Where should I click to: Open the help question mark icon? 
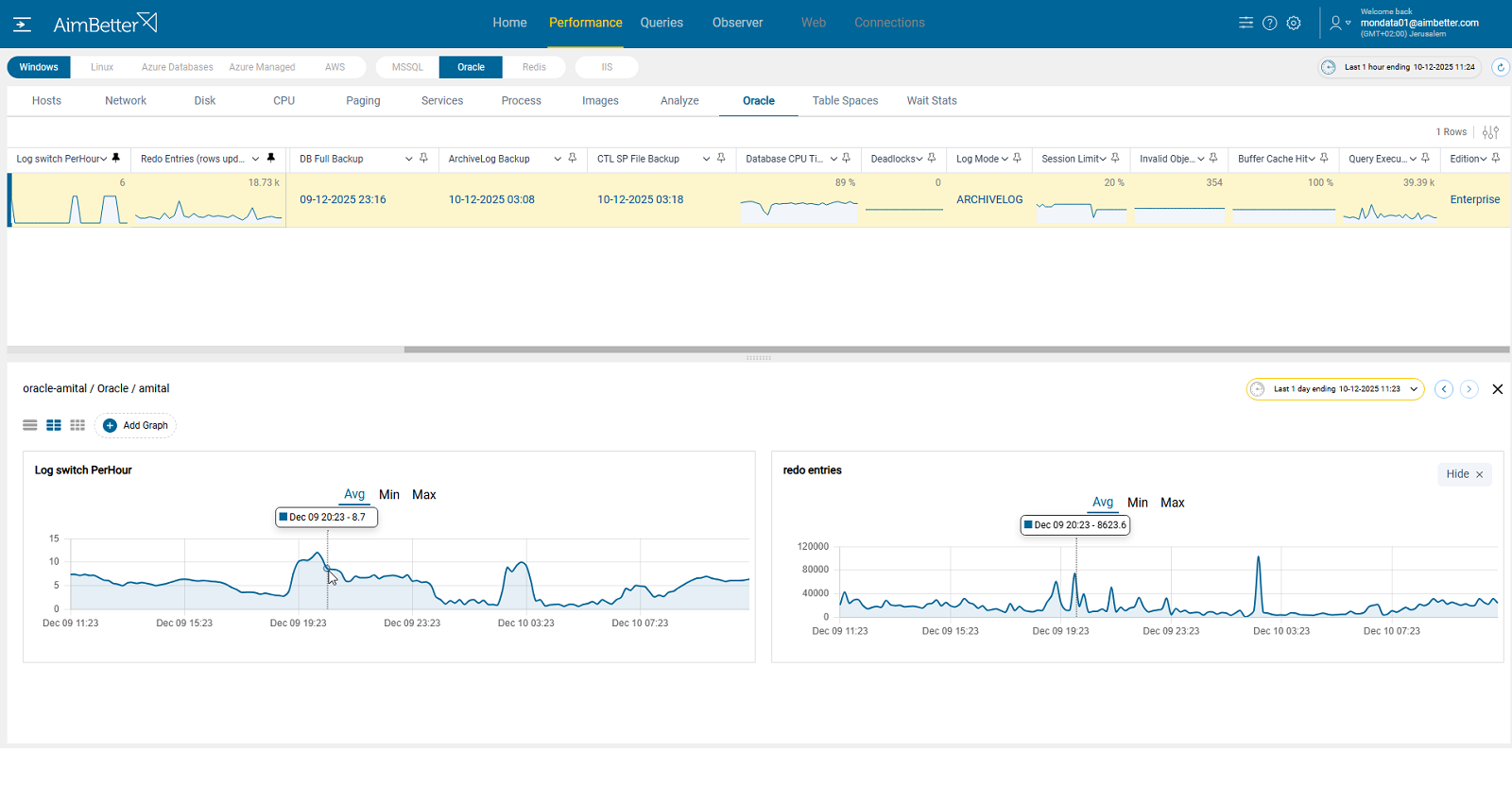[x=1270, y=23]
